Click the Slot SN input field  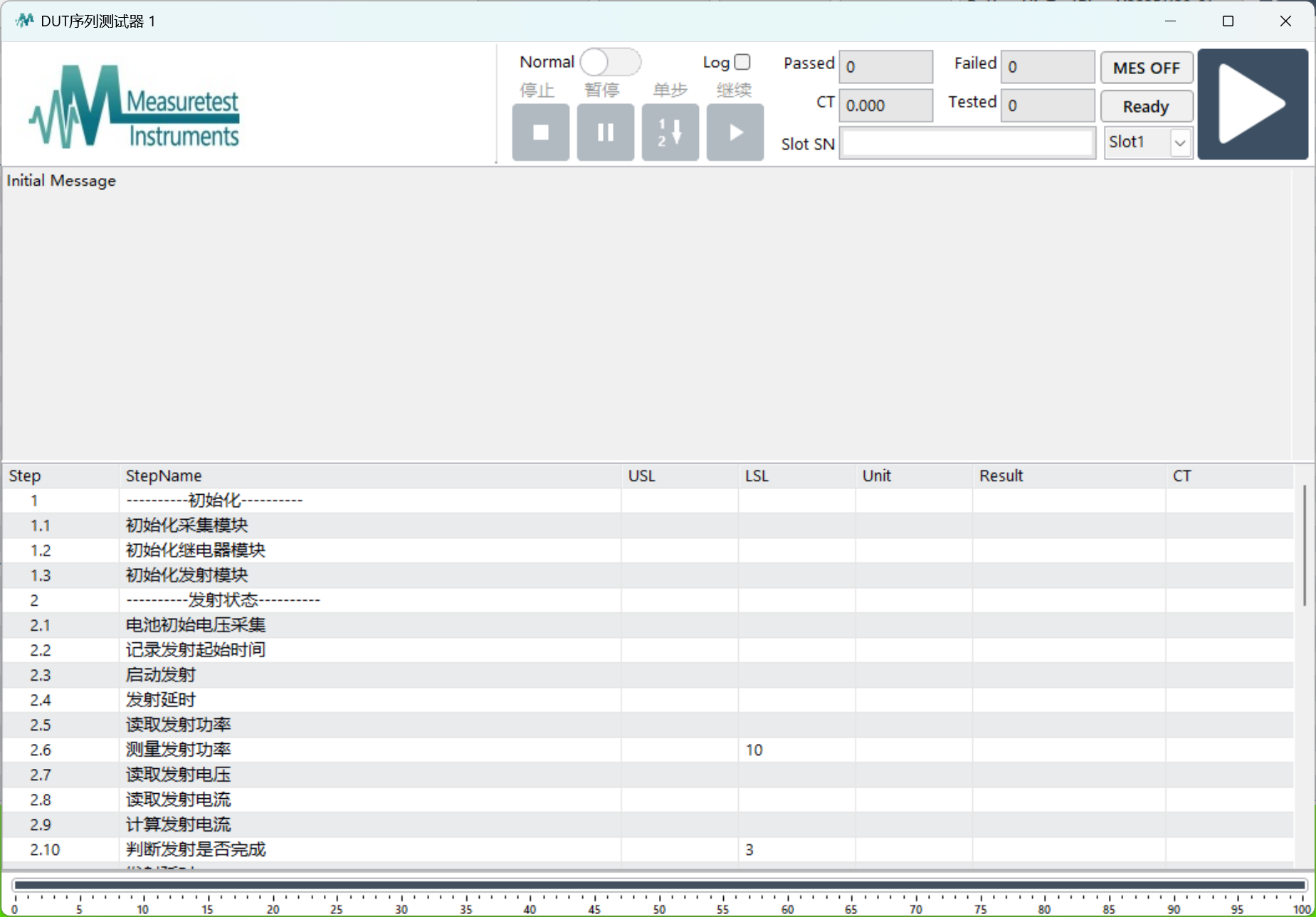pos(967,144)
